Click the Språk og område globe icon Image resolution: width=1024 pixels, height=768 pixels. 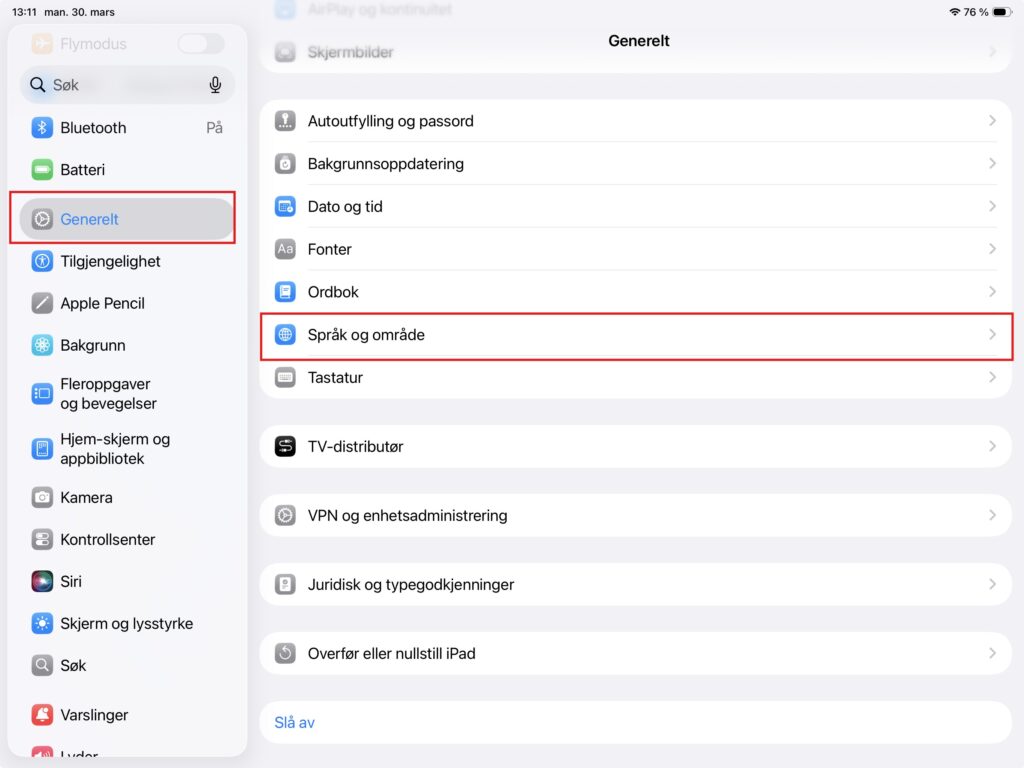click(285, 334)
